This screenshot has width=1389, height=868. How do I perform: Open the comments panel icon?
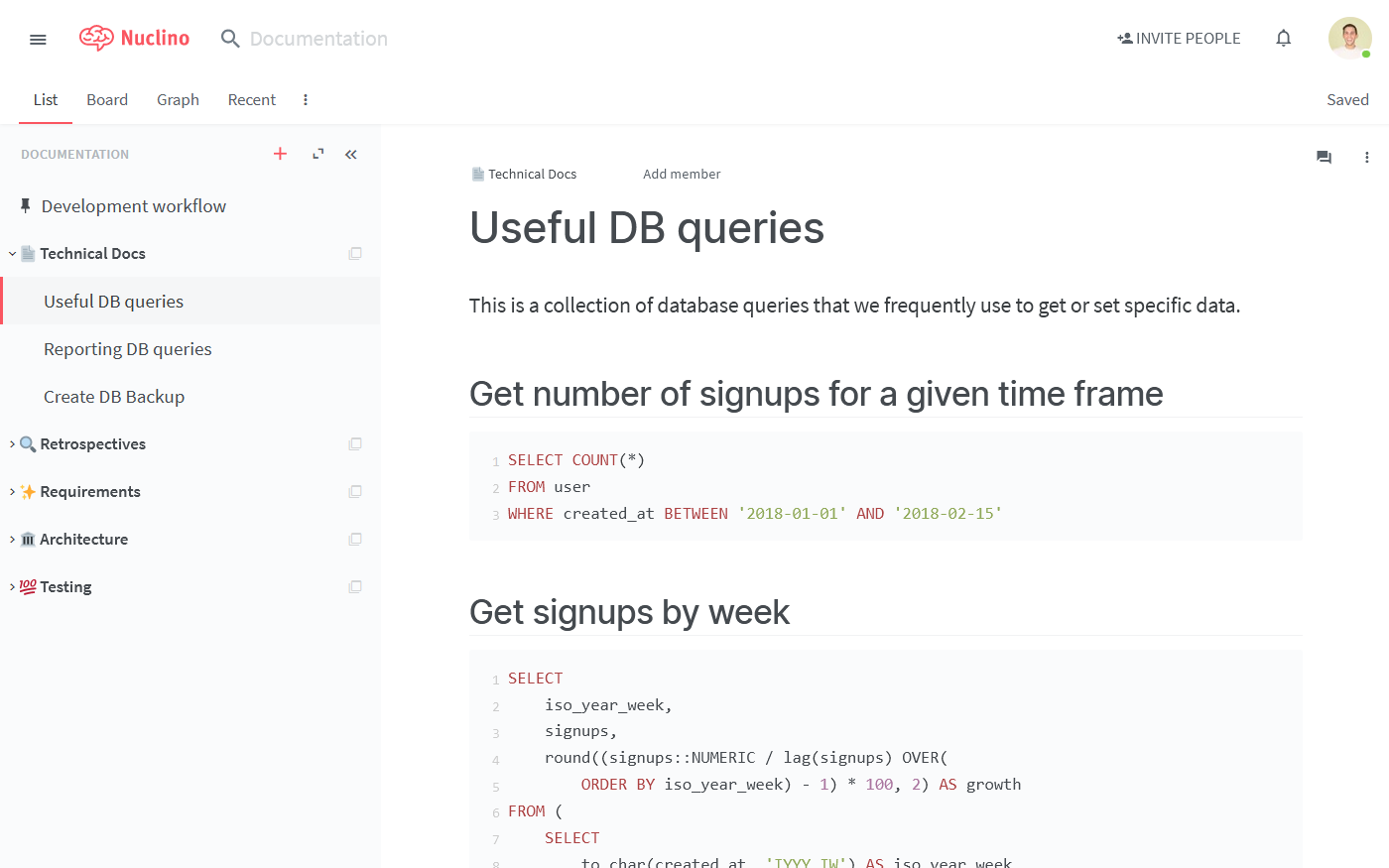click(1324, 157)
